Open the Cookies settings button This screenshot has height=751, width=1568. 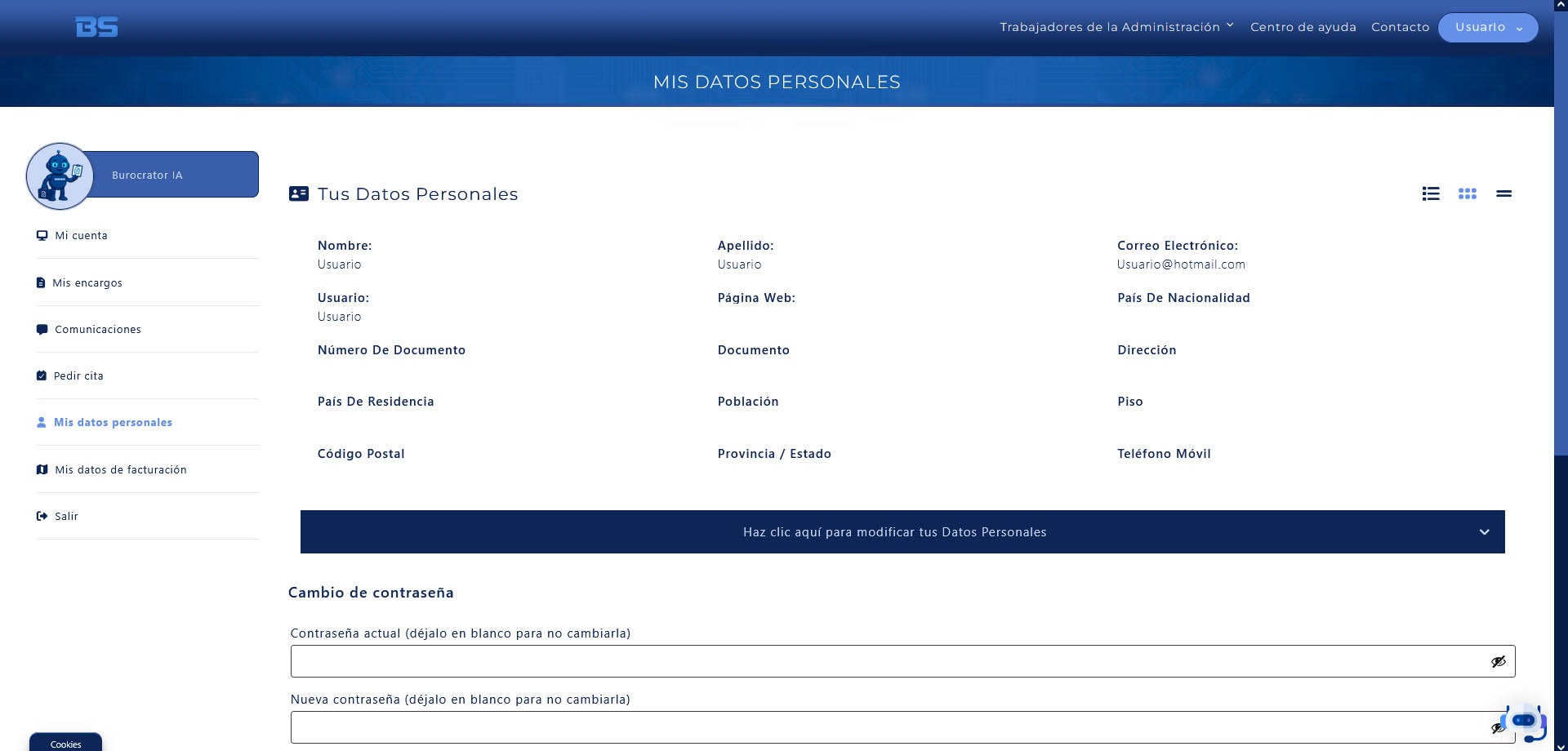point(65,743)
